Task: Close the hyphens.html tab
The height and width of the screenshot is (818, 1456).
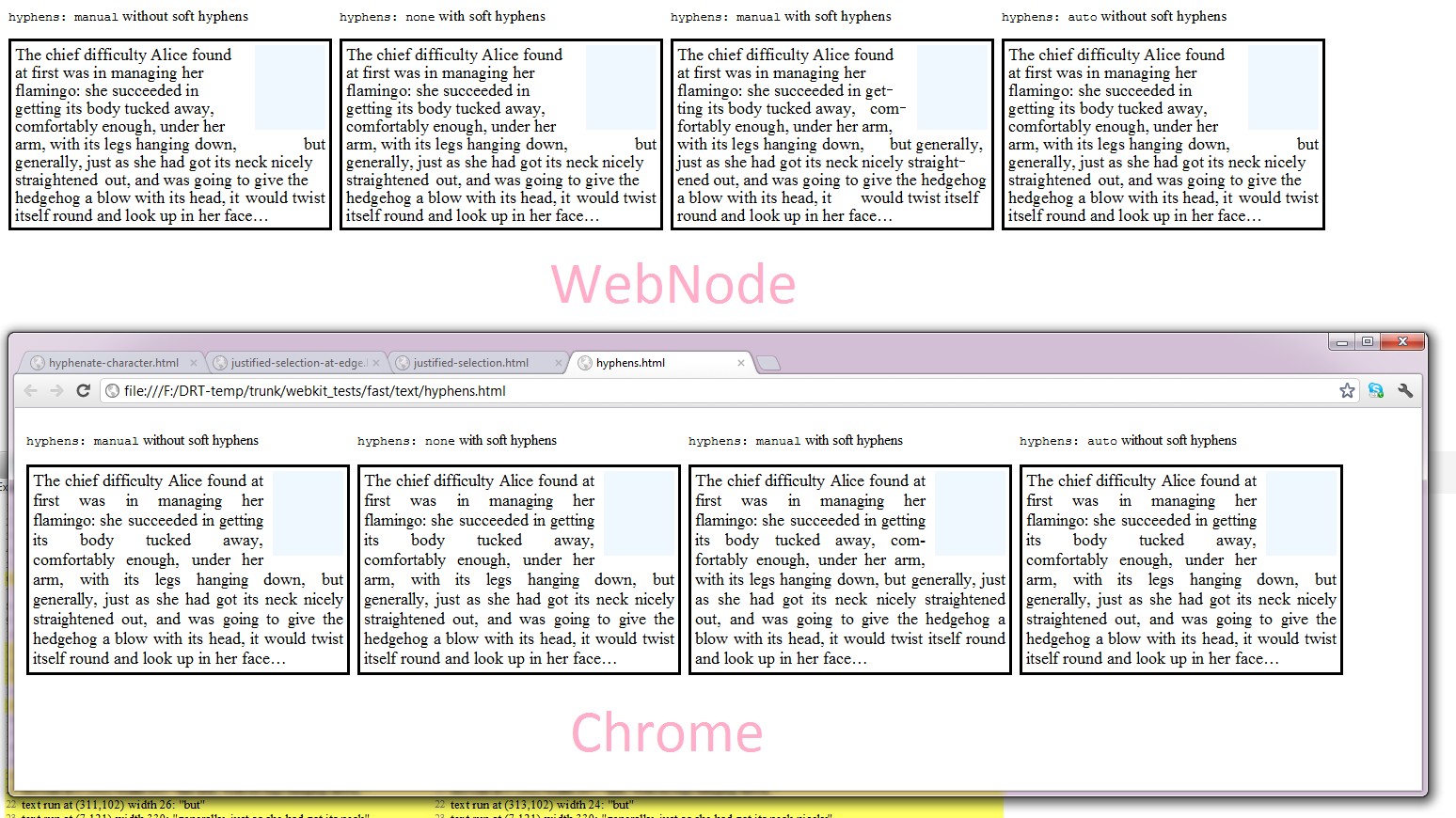Action: pos(741,363)
